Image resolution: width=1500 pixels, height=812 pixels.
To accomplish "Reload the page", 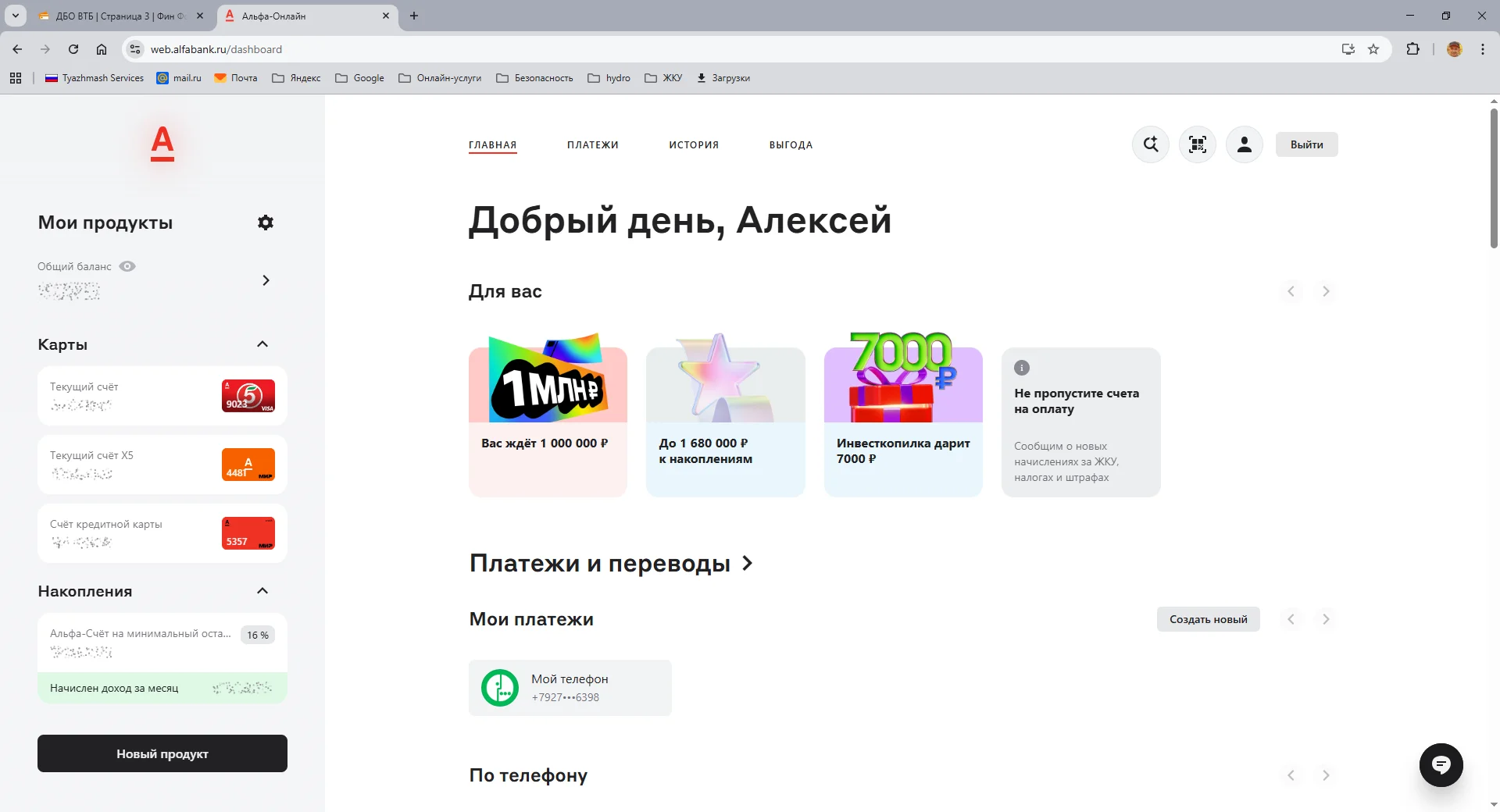I will (73, 49).
